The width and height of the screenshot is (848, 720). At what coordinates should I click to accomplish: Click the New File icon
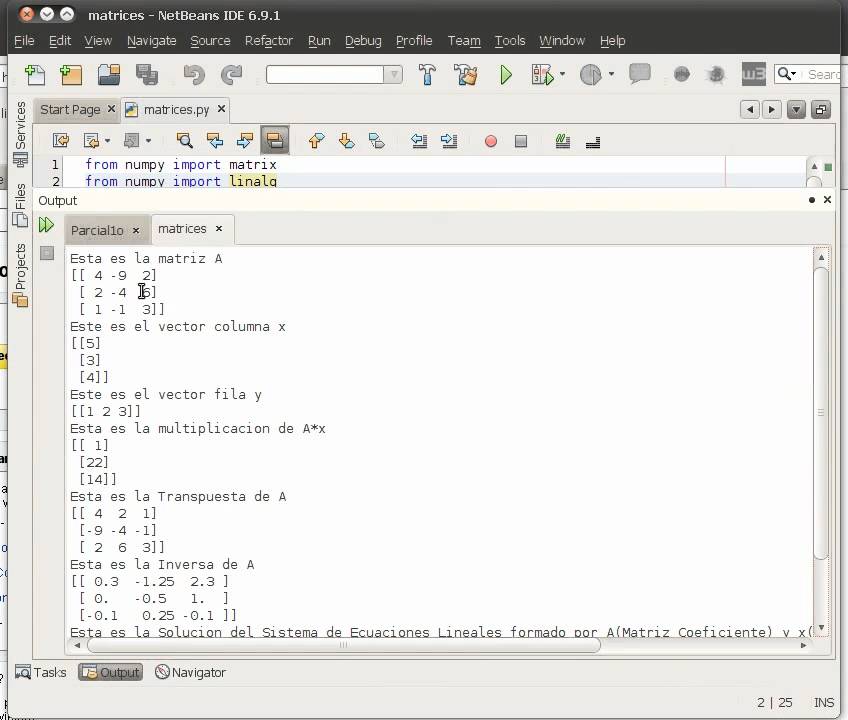tap(35, 75)
